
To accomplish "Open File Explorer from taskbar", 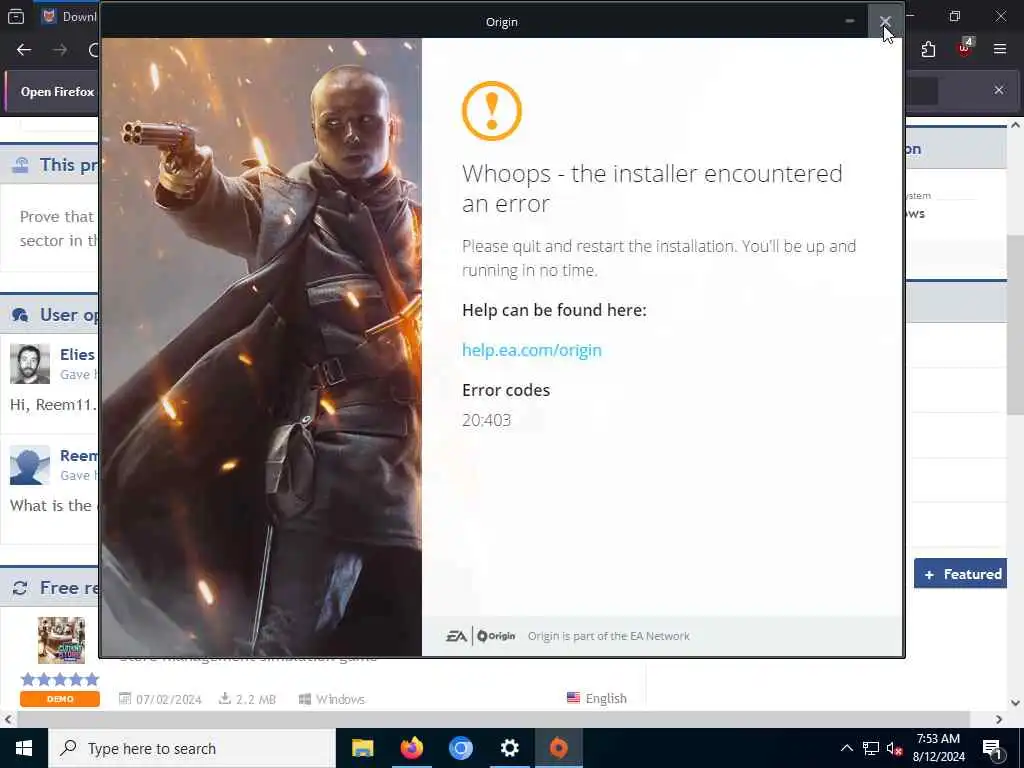I will coord(362,748).
